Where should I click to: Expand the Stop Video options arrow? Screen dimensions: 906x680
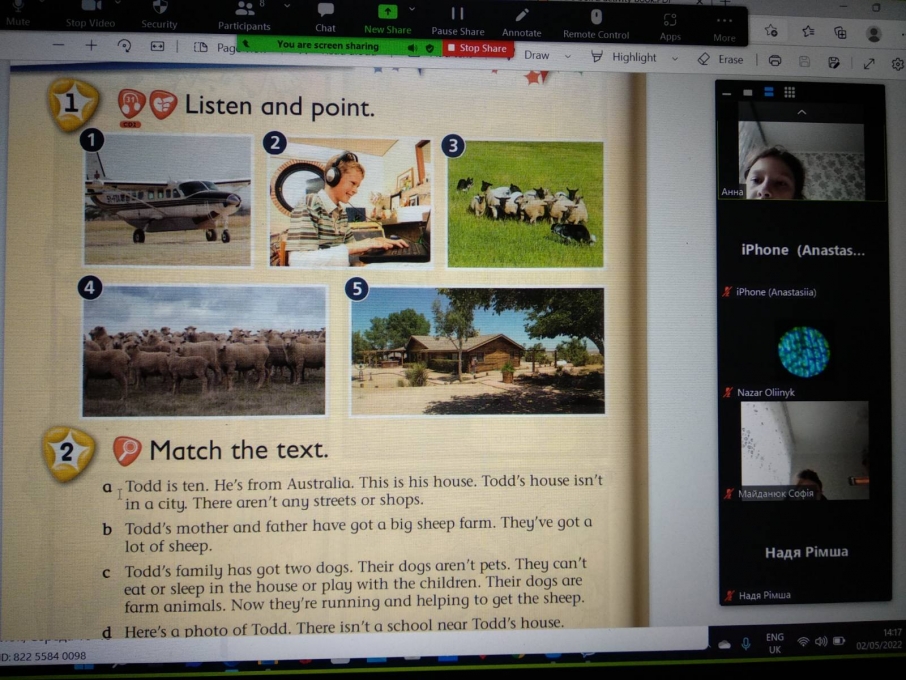pos(117,3)
